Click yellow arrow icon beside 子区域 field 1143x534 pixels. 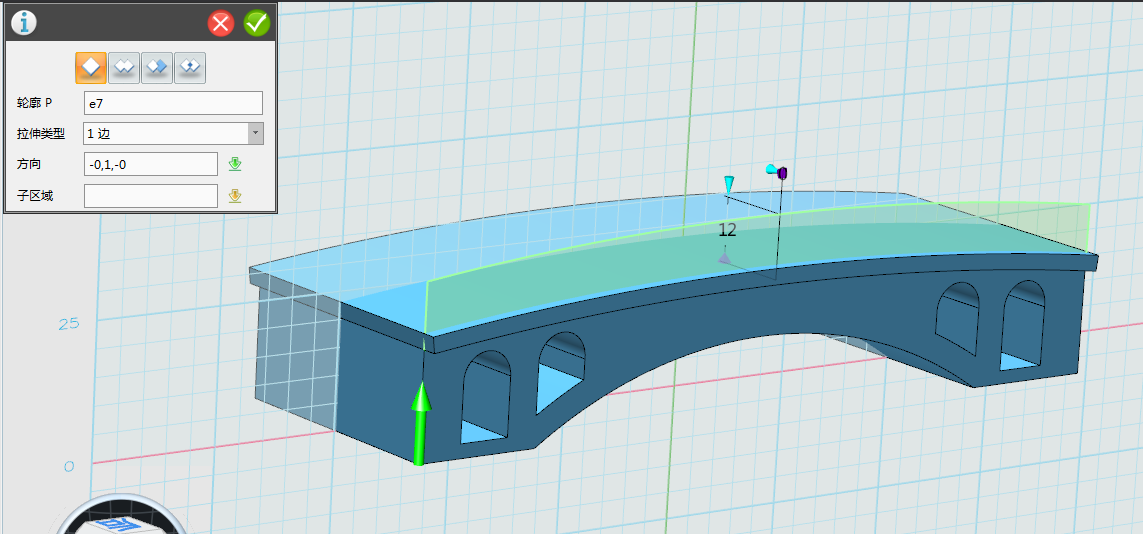(235, 196)
